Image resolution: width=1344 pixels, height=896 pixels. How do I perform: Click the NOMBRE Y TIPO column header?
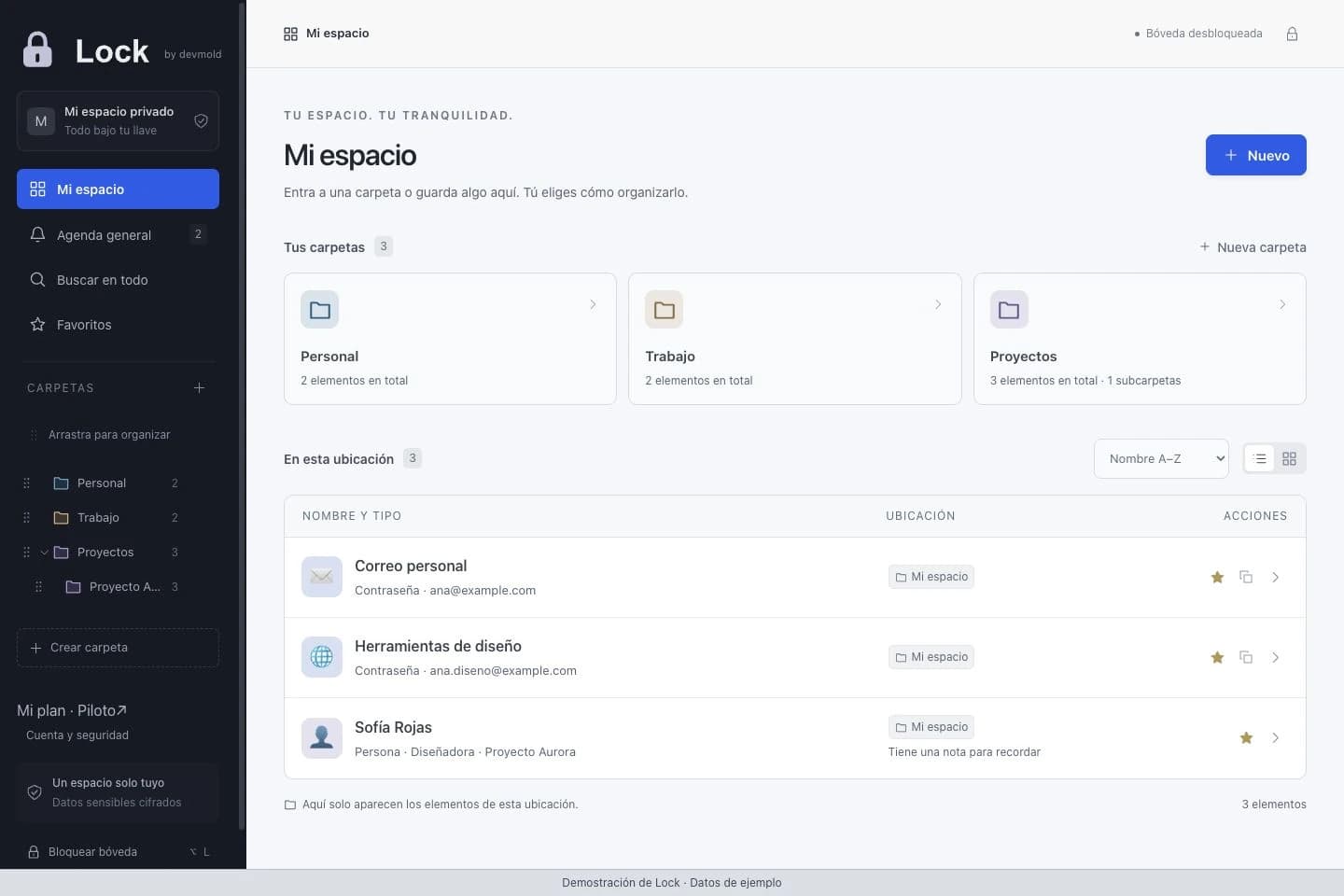(x=352, y=515)
